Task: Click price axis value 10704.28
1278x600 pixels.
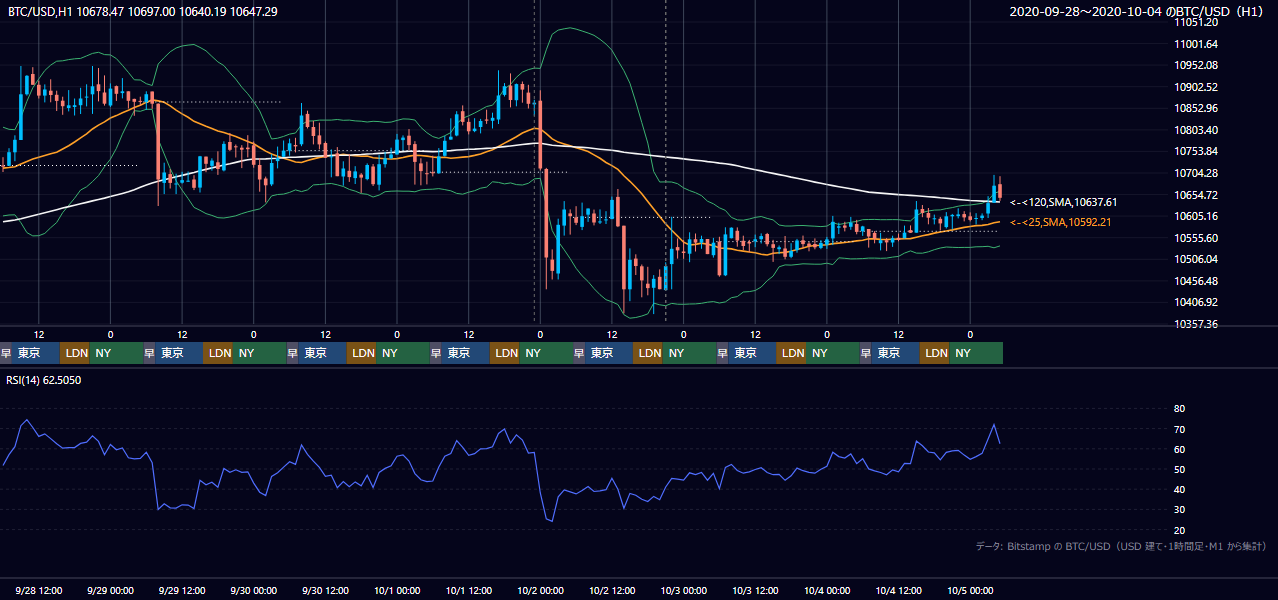Action: (1196, 173)
